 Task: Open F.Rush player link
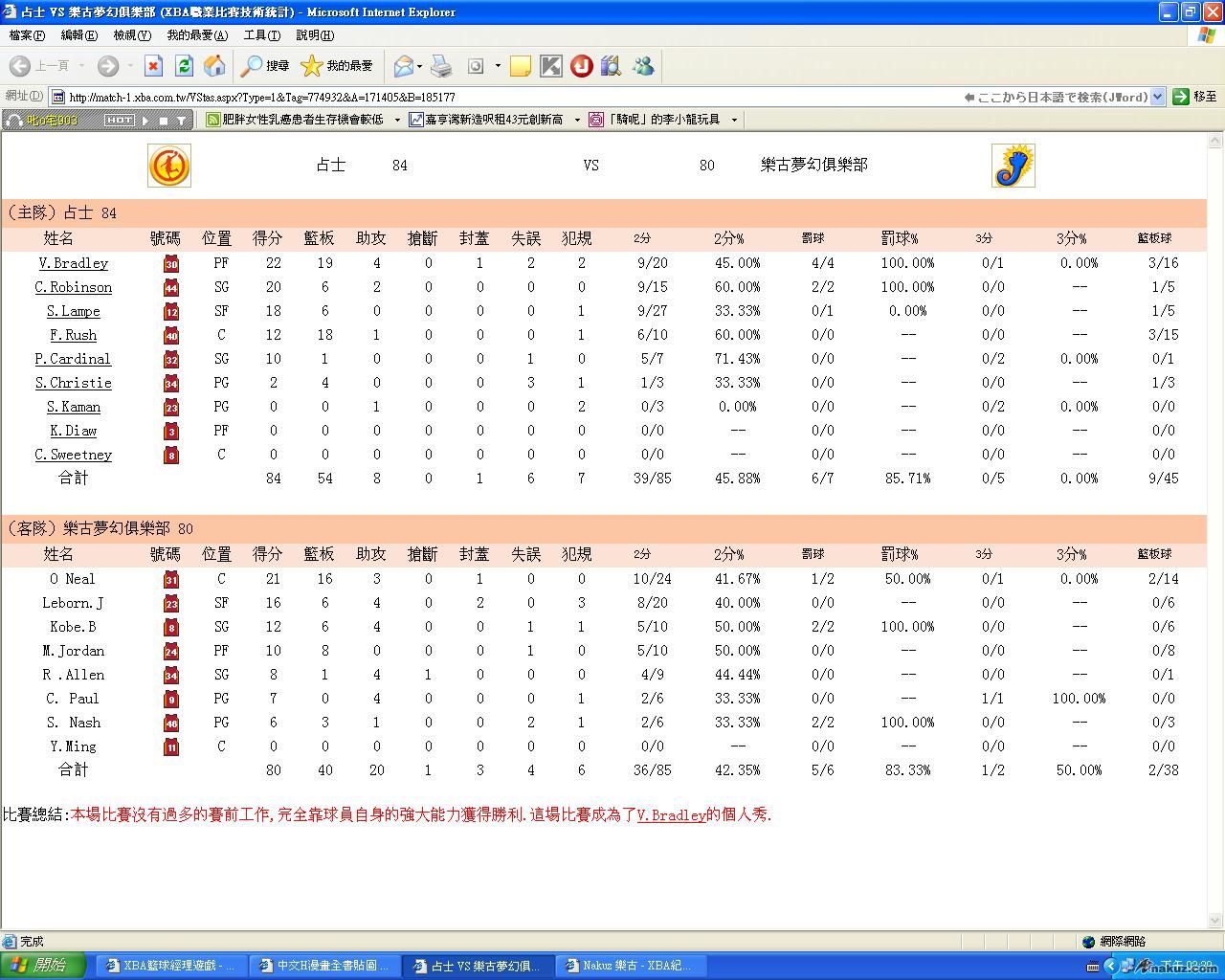point(74,335)
